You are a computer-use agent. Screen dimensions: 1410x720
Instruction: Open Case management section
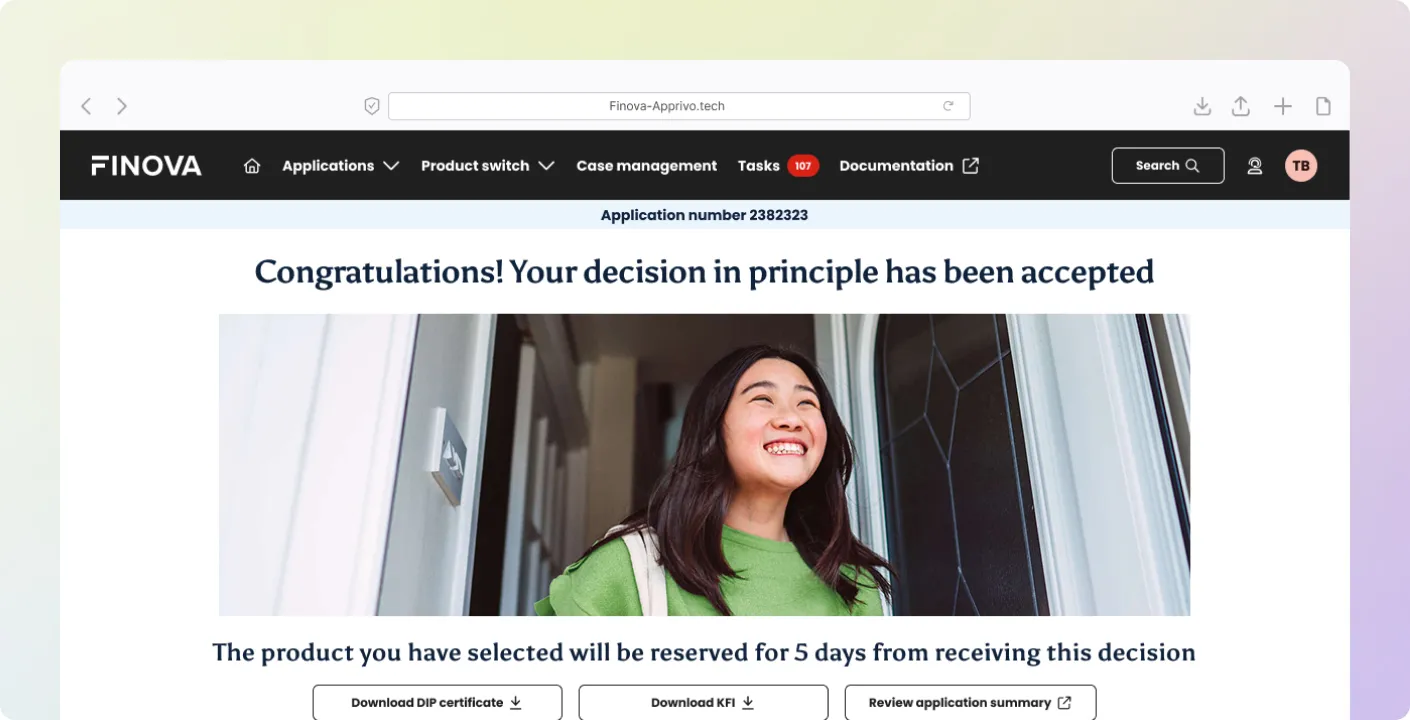(646, 166)
